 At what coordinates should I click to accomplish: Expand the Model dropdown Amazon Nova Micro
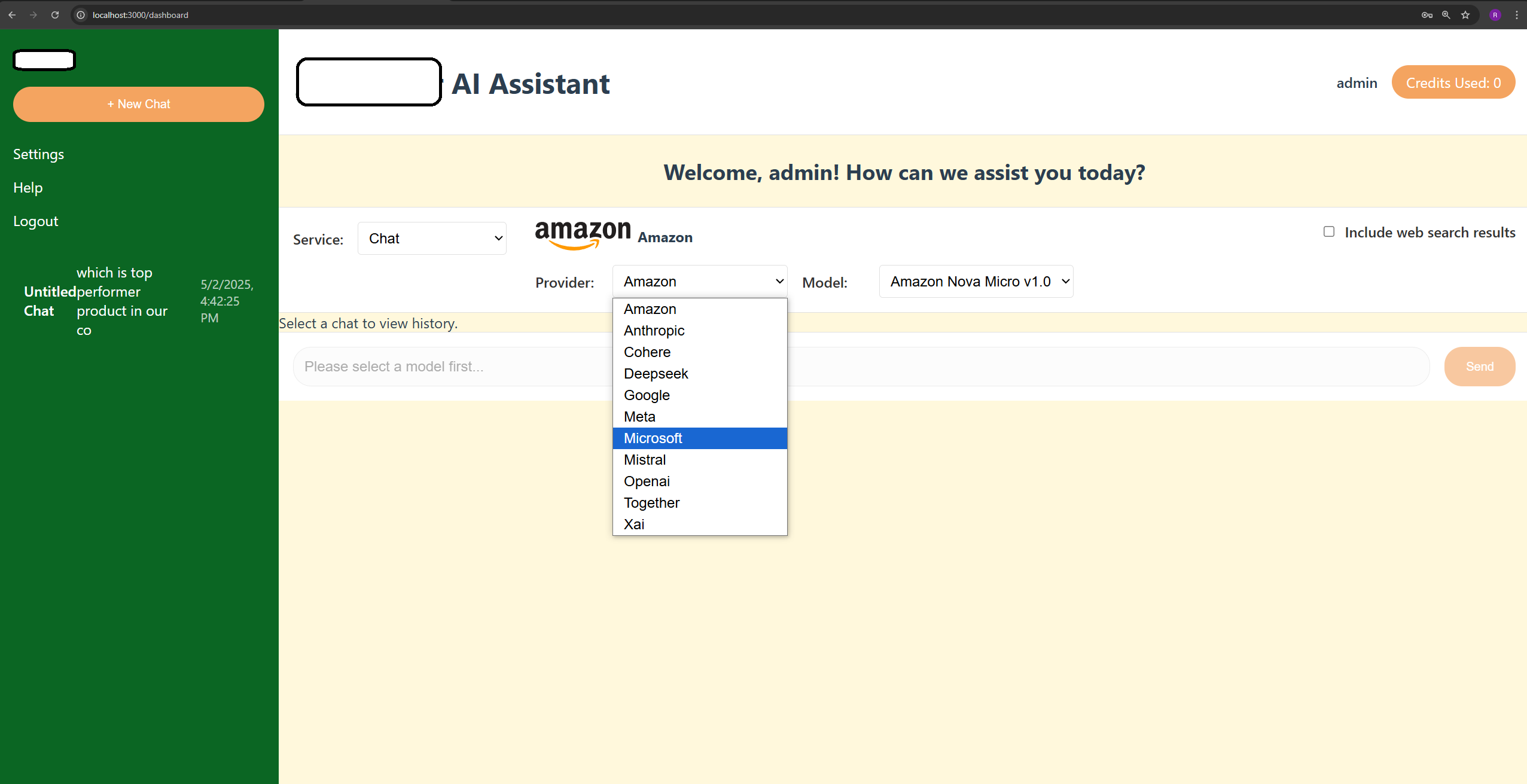[976, 281]
